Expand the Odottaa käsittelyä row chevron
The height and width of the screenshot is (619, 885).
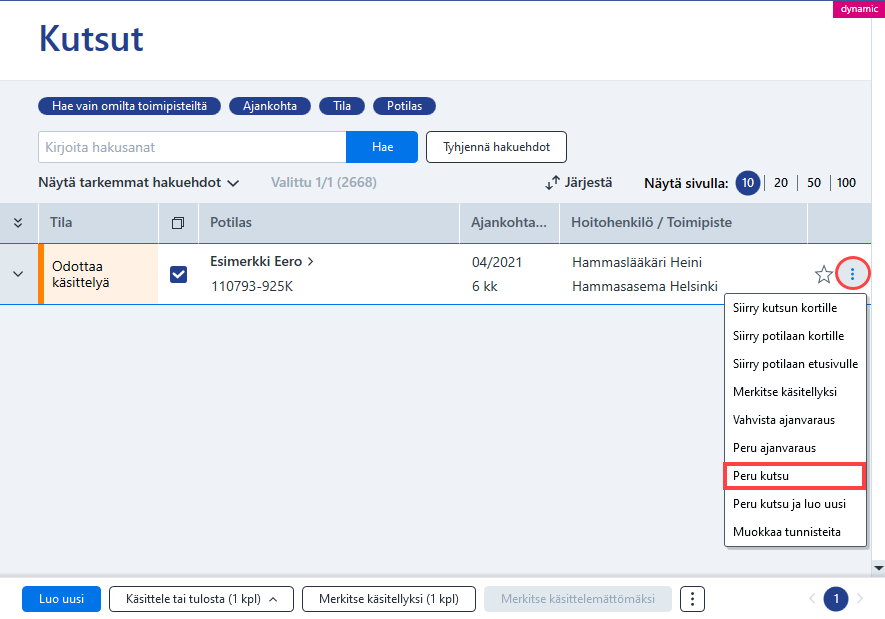pyautogui.click(x=18, y=274)
